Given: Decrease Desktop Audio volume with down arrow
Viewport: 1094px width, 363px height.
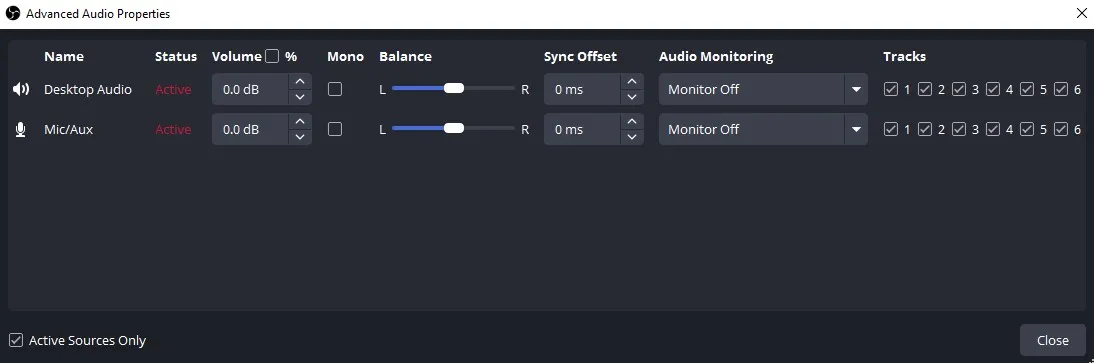Looking at the screenshot, I should [x=300, y=97].
